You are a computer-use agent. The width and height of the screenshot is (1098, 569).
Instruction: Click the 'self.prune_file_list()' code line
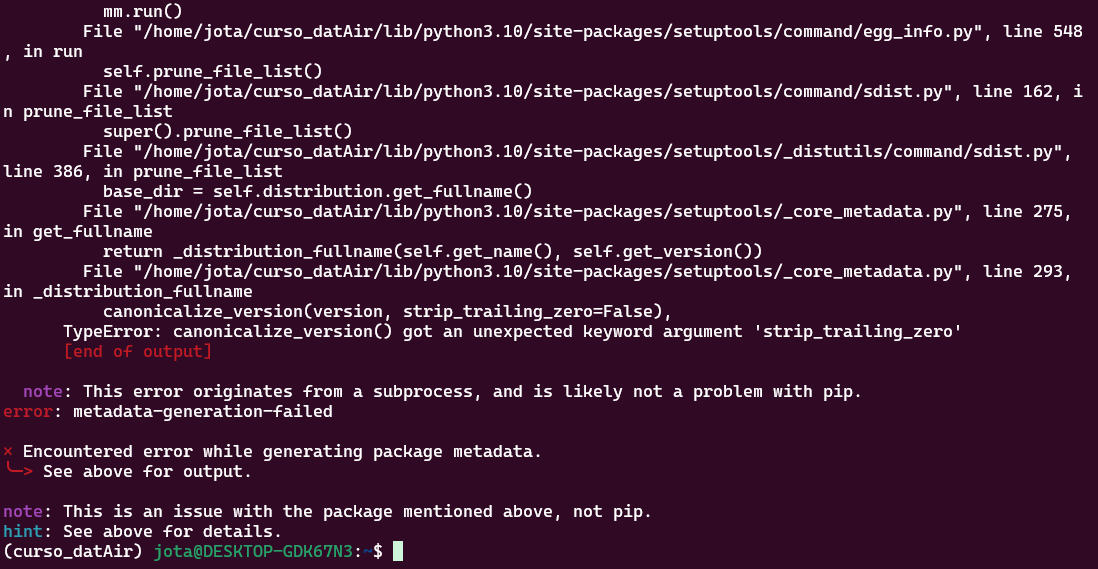(213, 71)
